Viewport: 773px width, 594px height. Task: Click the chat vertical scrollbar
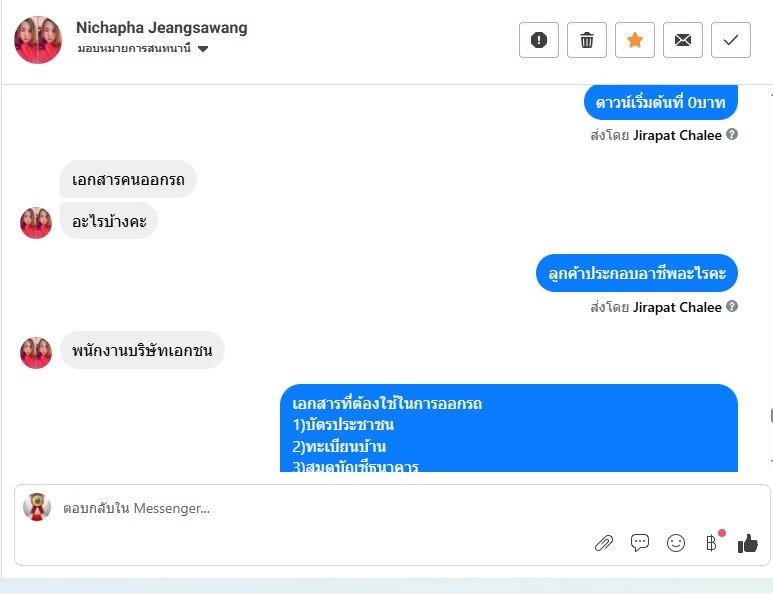pyautogui.click(x=771, y=416)
